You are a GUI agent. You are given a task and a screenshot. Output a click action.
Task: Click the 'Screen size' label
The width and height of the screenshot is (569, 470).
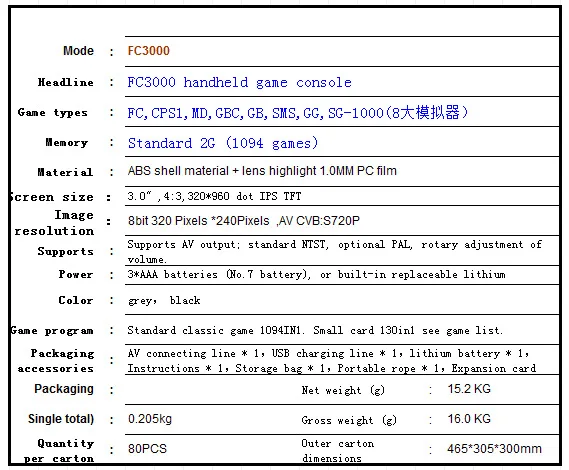[x=52, y=197]
